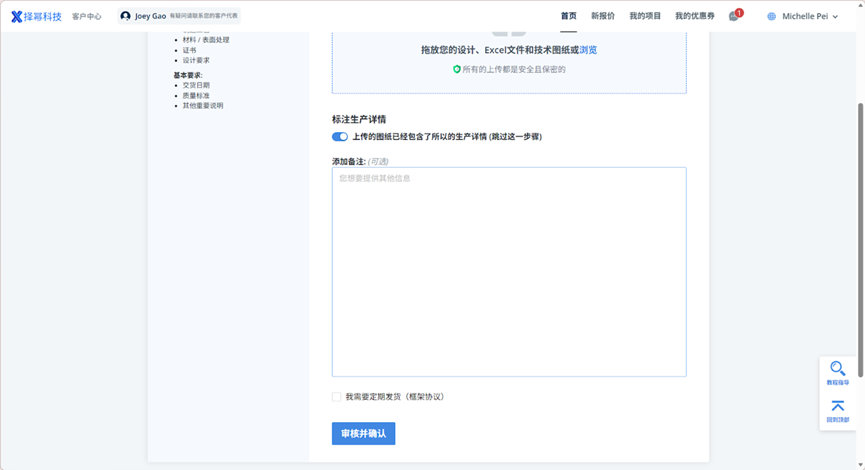Viewport: 865px width, 470px height.
Task: Toggle off 上传的图纸已经包含了所以的生产详情 switch
Action: tap(340, 136)
